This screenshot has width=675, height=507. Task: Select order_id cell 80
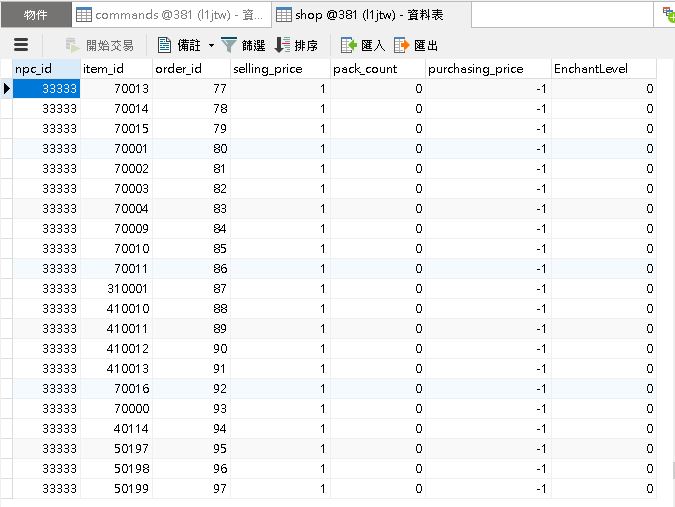[191, 148]
